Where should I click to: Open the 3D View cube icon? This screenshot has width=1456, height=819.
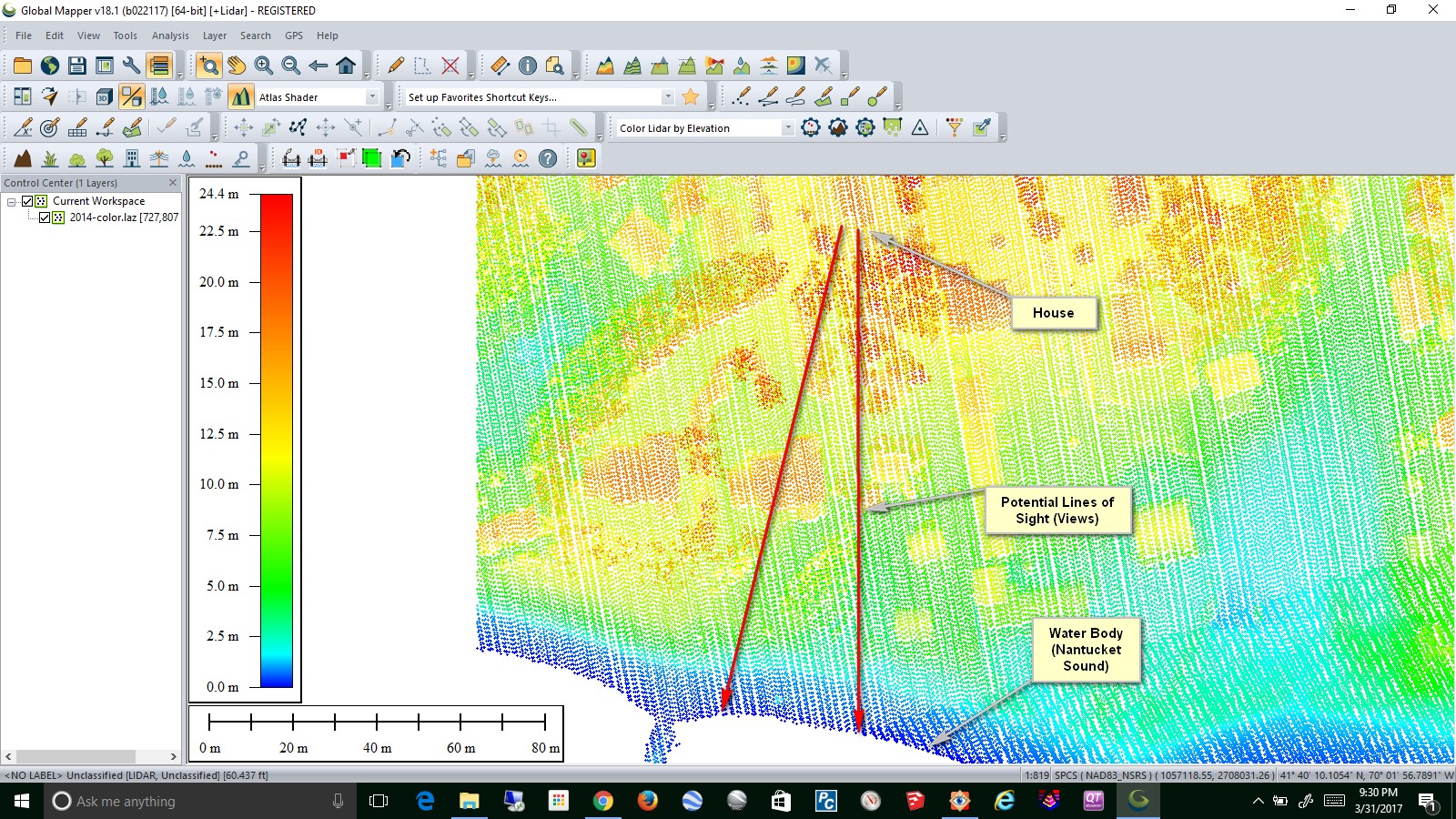pos(105,96)
